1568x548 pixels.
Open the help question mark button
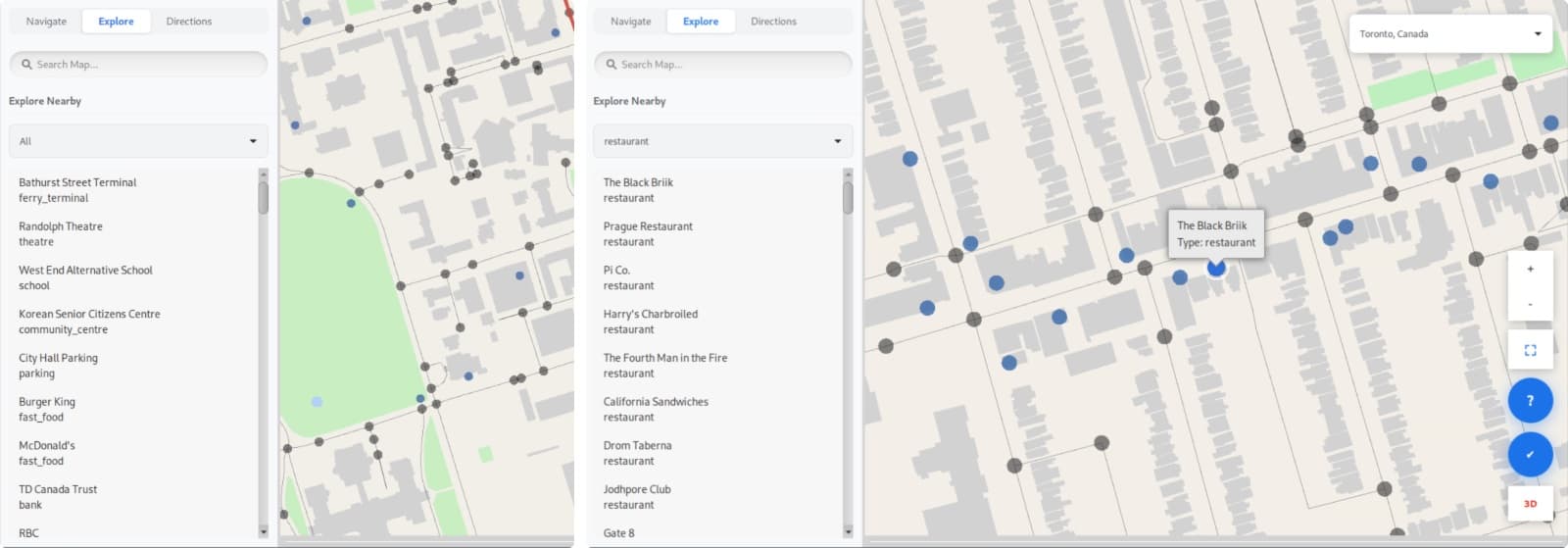[x=1530, y=401]
